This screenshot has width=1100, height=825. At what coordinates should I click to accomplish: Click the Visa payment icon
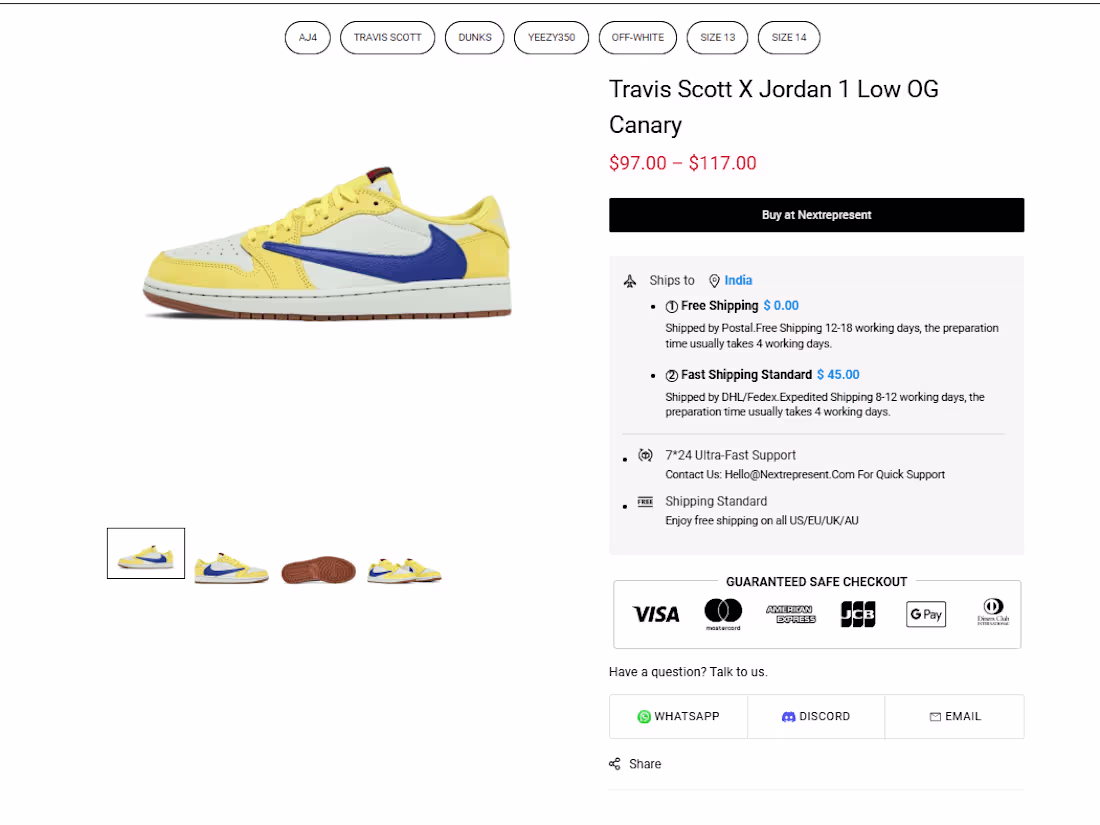655,614
